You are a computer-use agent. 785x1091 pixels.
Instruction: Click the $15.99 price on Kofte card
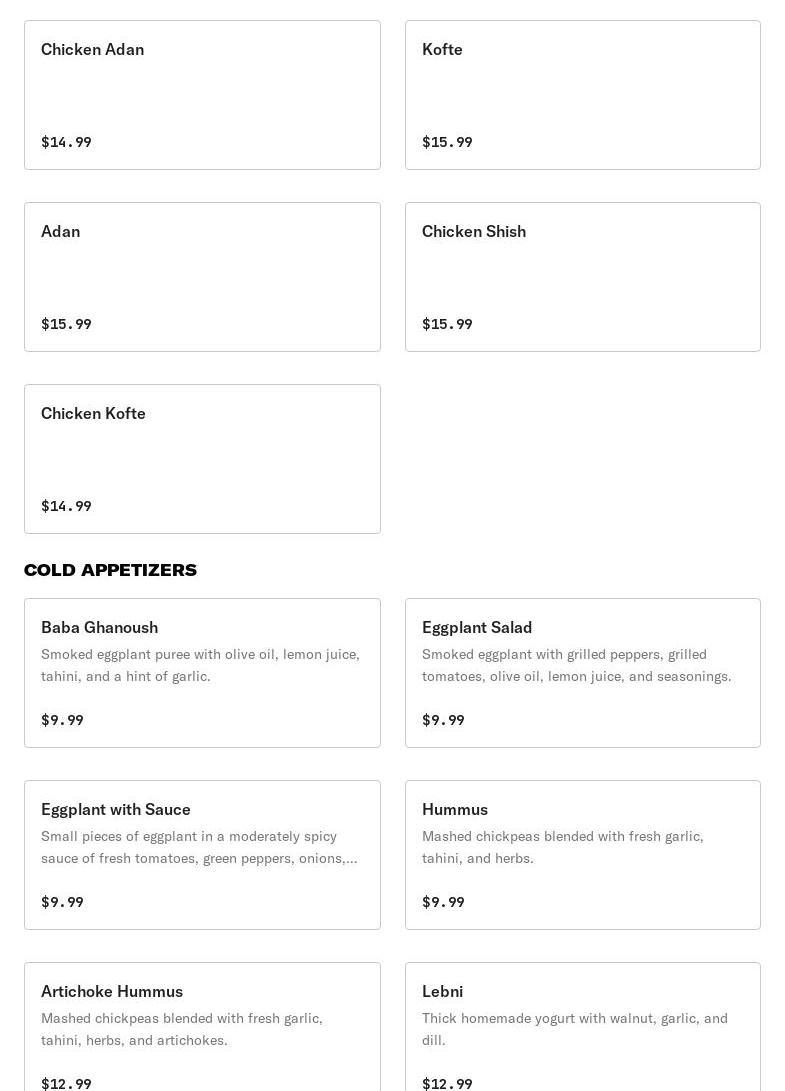447,142
